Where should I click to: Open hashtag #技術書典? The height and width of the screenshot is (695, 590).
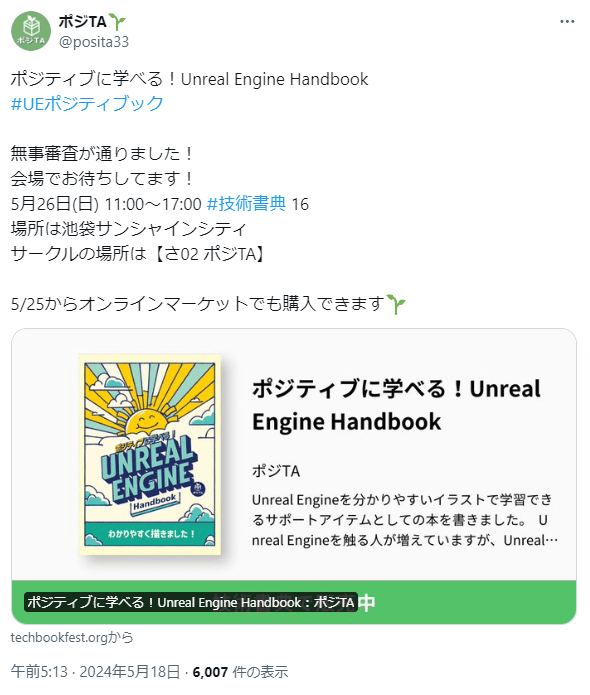[246, 204]
